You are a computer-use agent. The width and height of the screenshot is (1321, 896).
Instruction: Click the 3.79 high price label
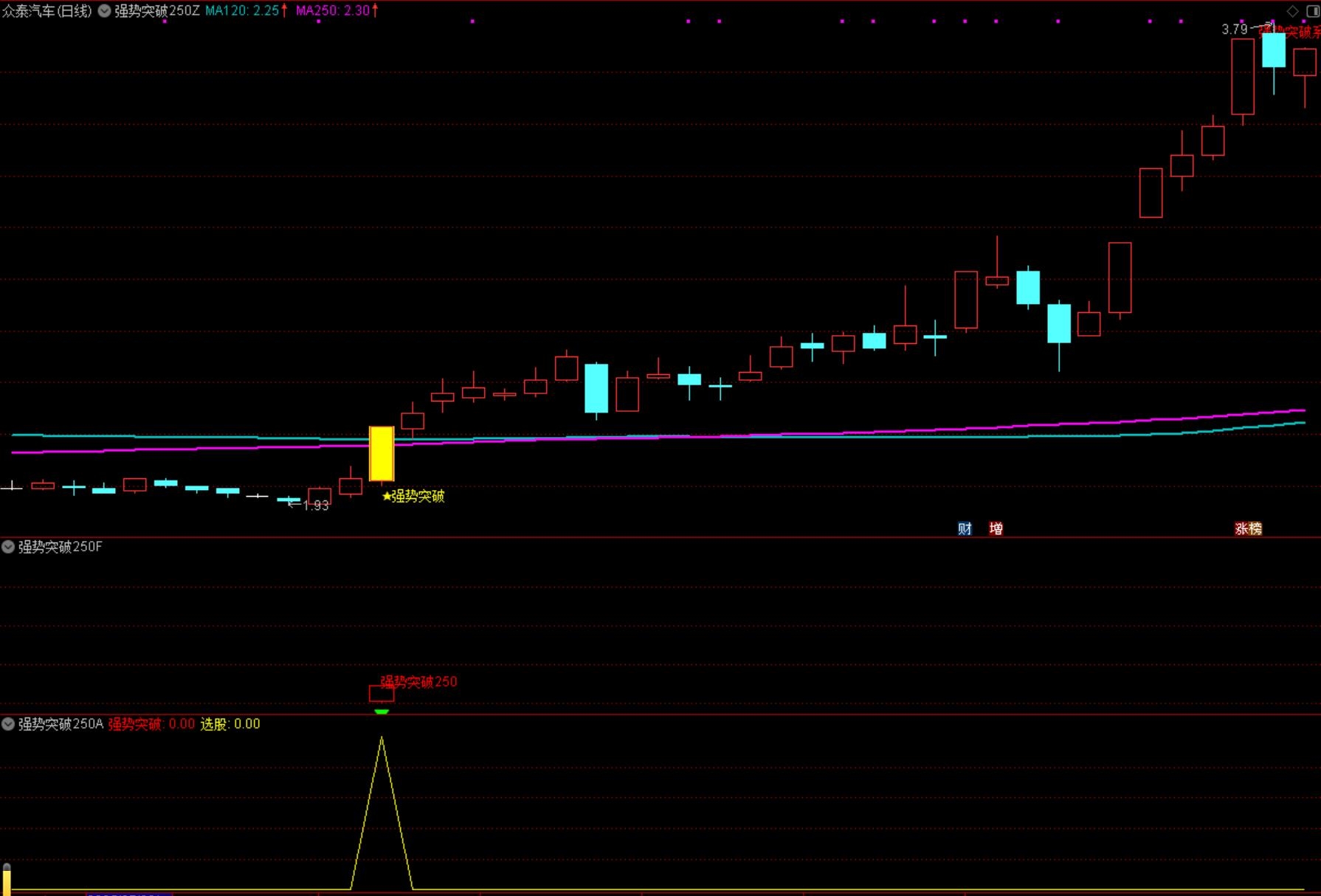(1234, 30)
